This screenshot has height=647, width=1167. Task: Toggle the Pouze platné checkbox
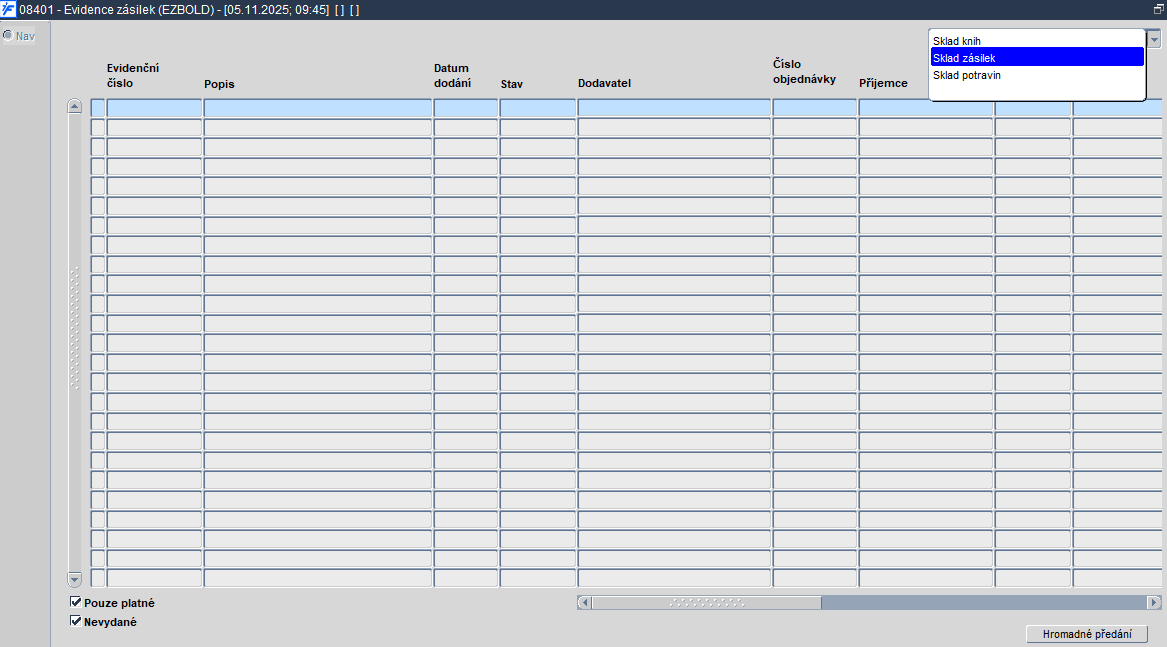pos(75,602)
